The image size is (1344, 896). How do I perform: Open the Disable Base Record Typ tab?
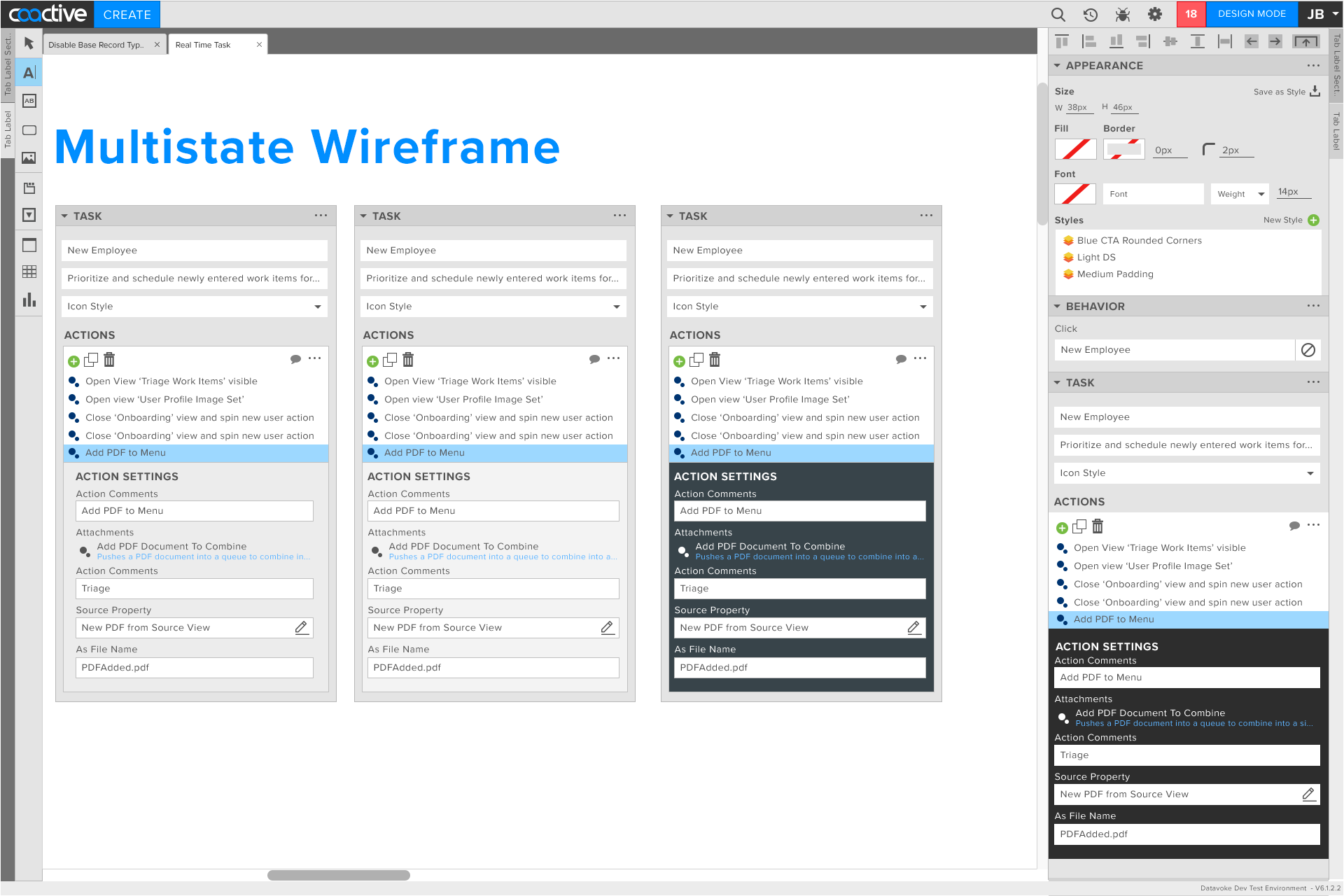point(98,44)
